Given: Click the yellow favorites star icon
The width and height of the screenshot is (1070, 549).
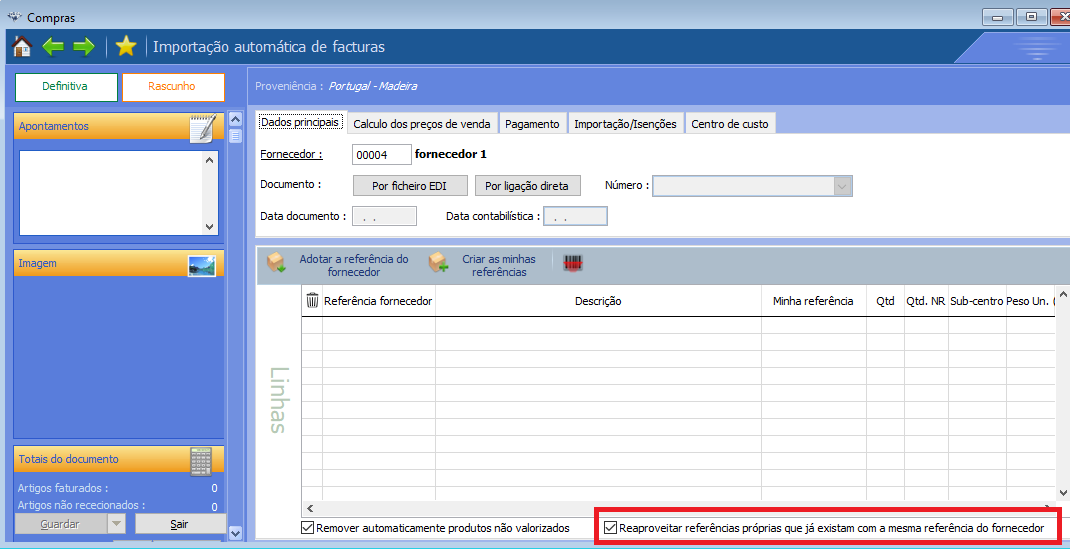Looking at the screenshot, I should 125,47.
